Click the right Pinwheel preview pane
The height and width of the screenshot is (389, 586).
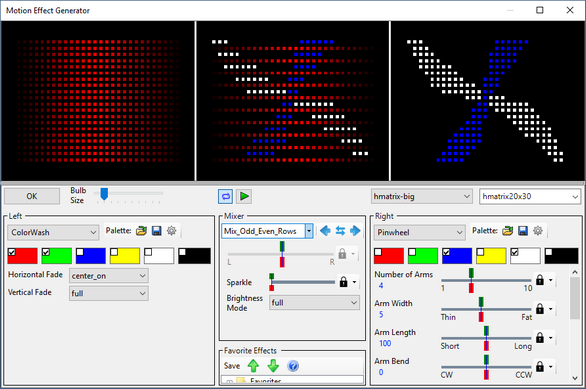click(x=487, y=101)
